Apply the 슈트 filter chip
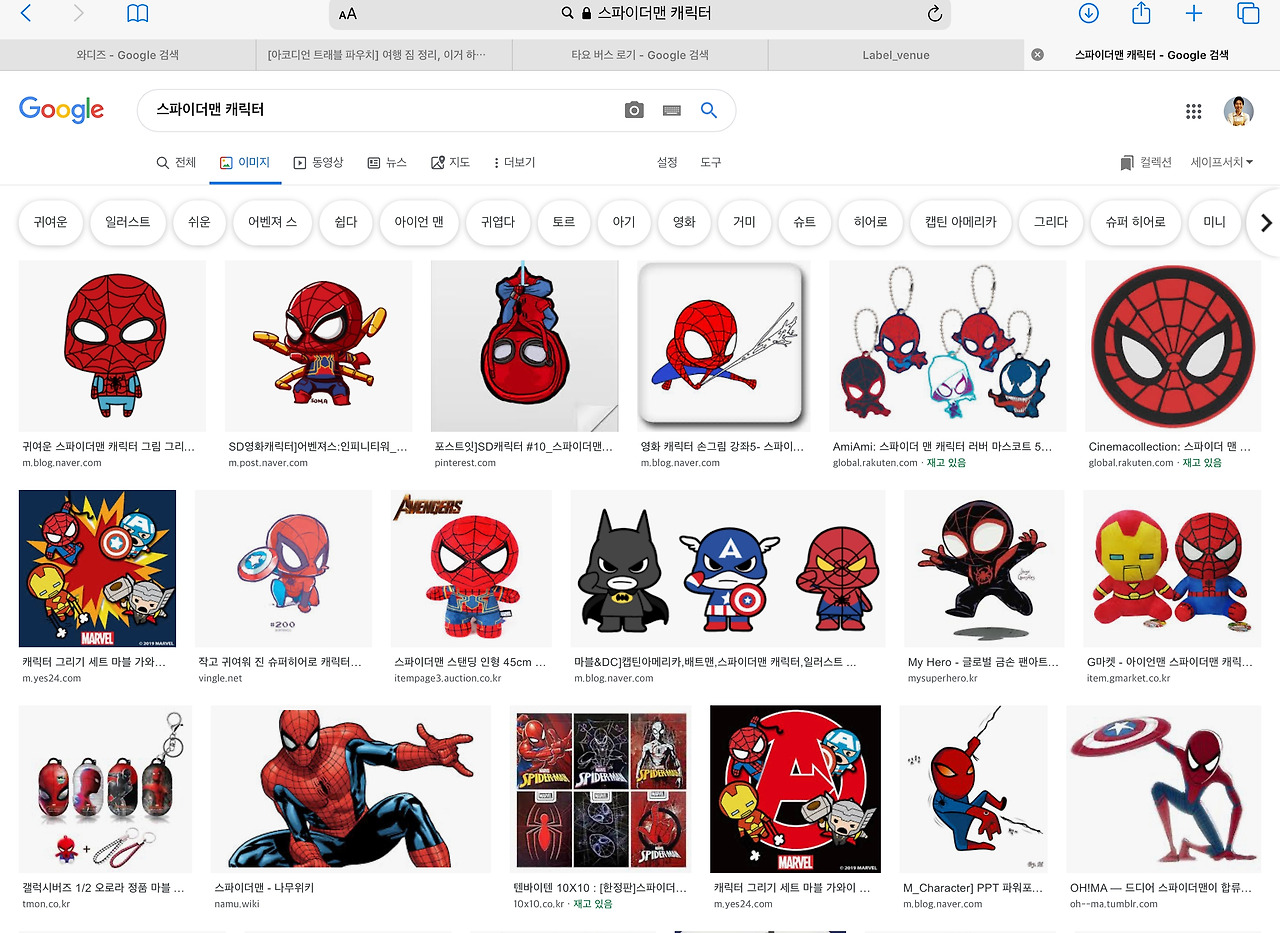Screen dimensions: 1280x933 point(804,222)
